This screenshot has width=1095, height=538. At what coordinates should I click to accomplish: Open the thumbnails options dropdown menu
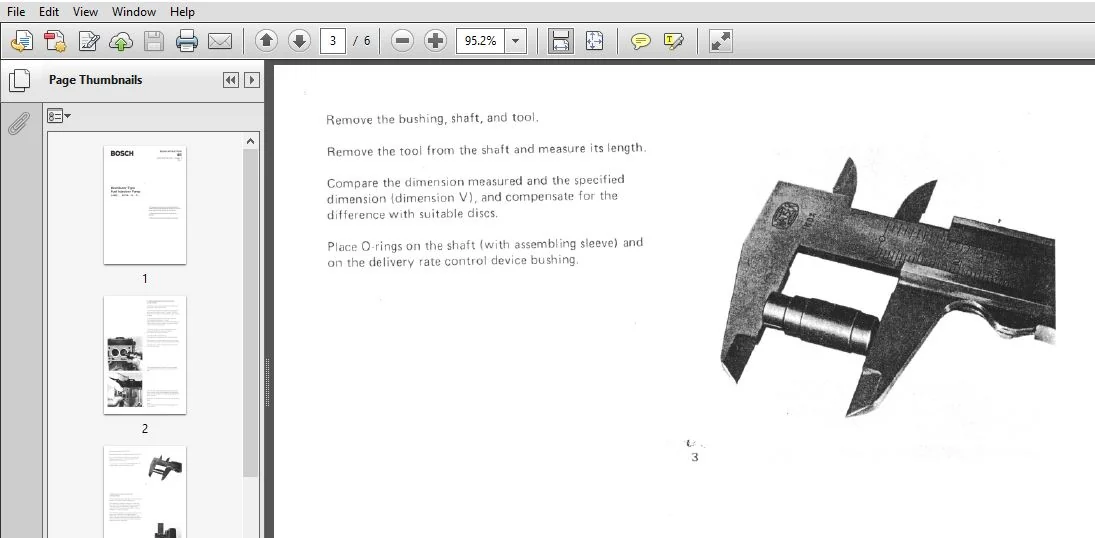tap(59, 116)
